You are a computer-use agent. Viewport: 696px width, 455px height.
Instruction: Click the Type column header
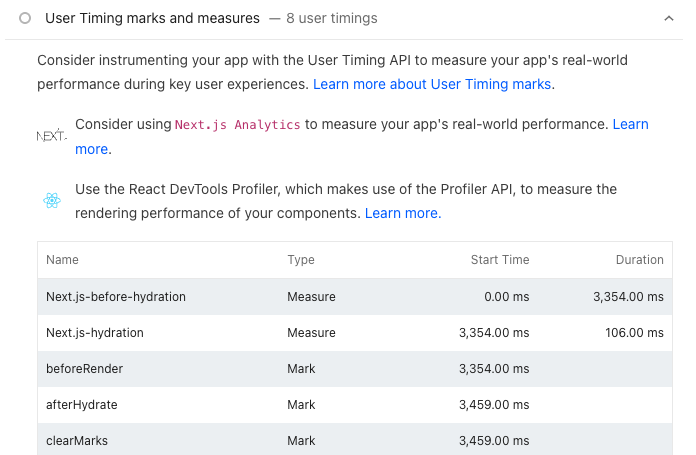(301, 260)
